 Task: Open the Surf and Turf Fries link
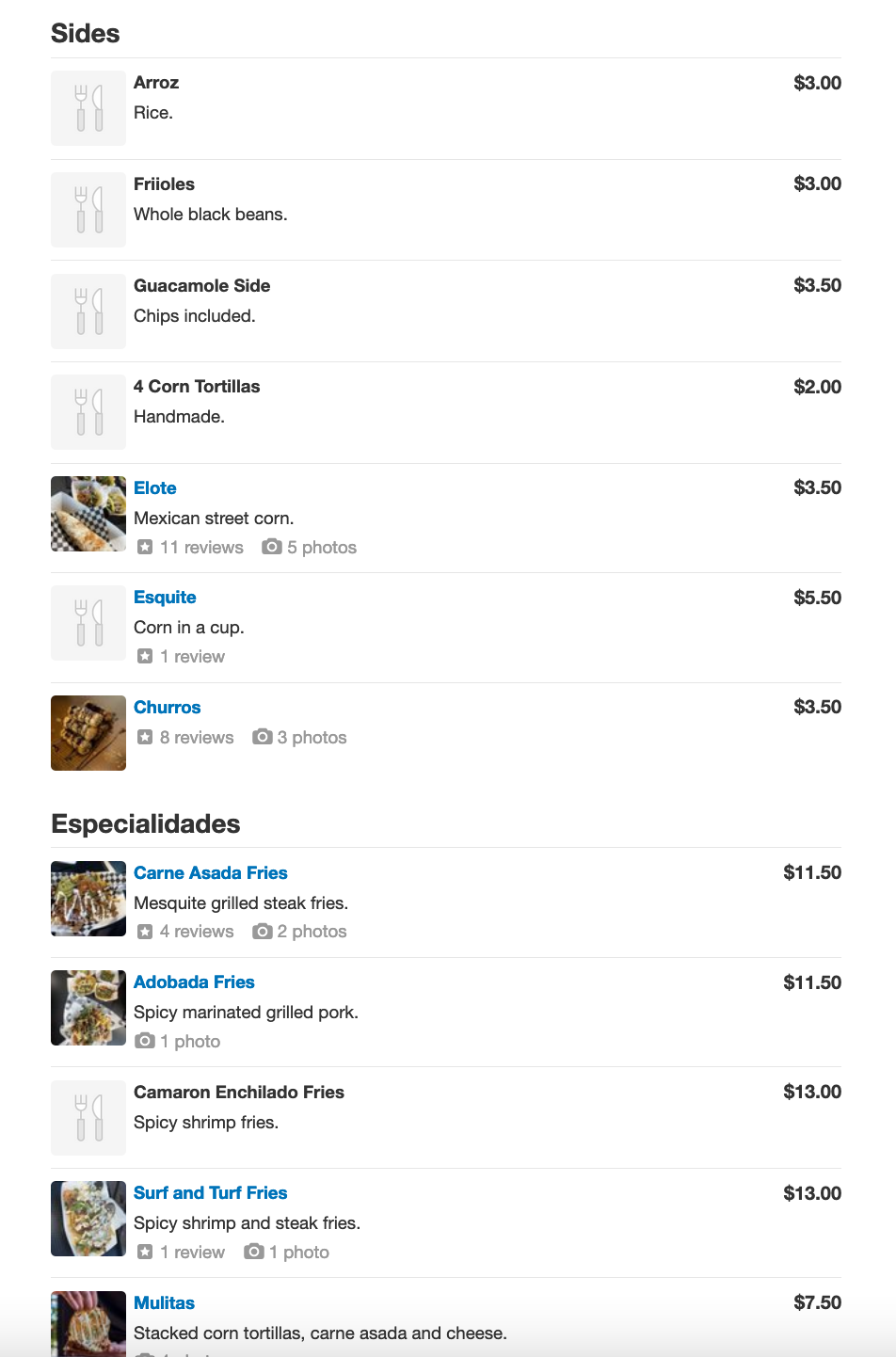tap(211, 1192)
